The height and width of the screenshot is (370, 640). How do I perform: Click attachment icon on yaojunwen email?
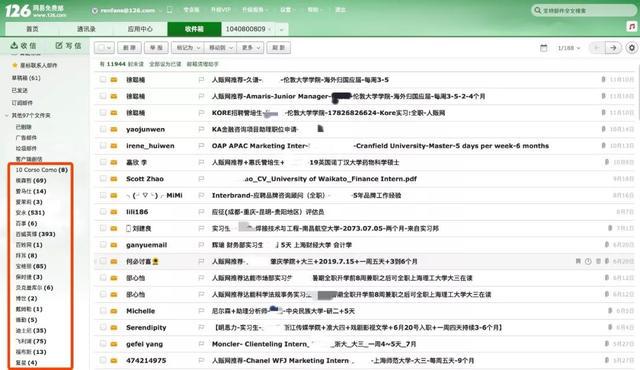604,129
